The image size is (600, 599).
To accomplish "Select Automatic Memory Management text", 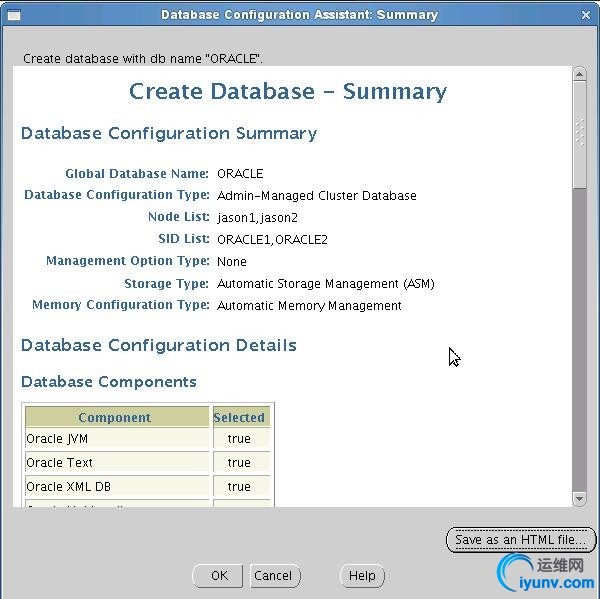I will (309, 306).
